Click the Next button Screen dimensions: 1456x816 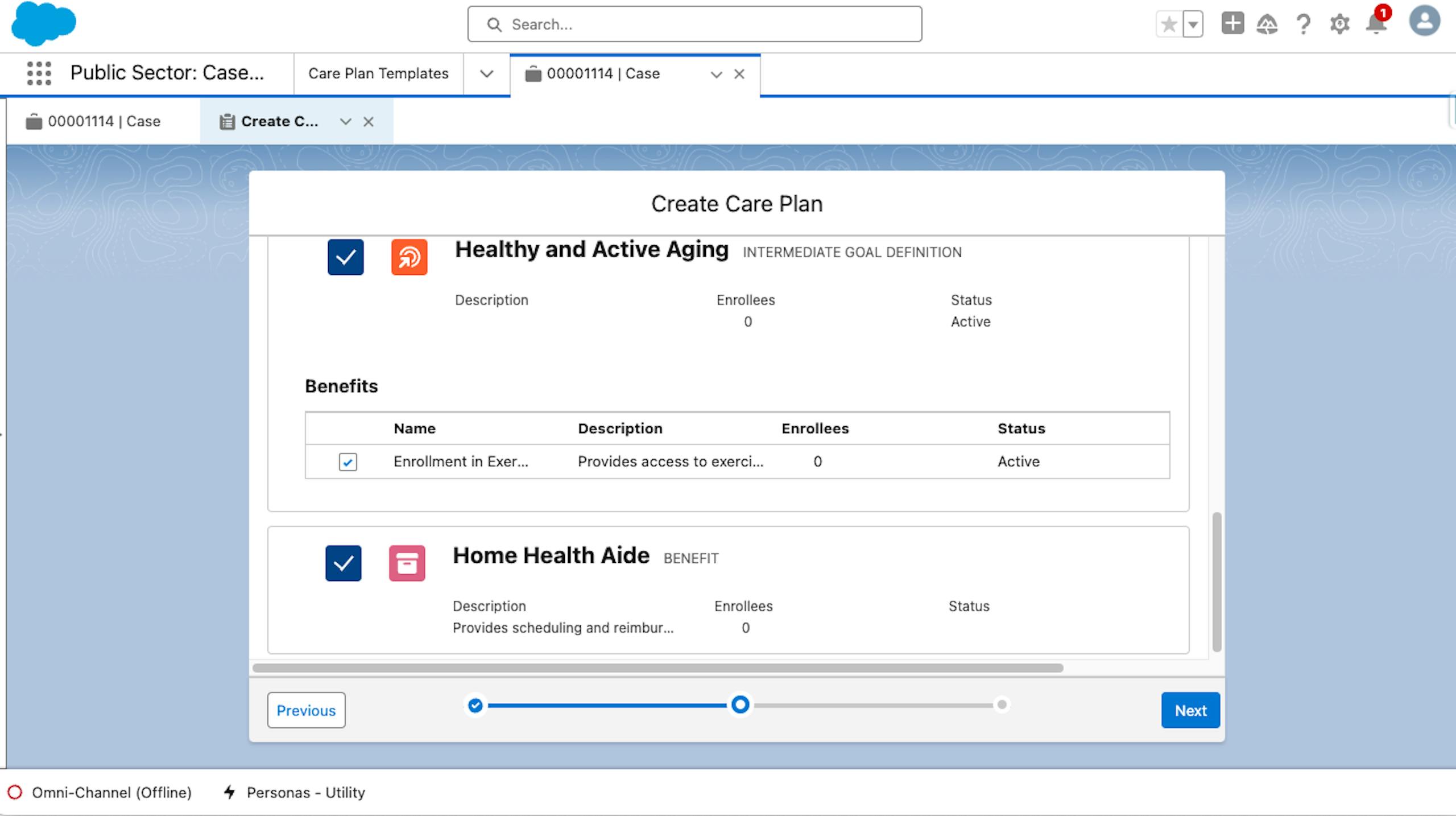pos(1190,710)
